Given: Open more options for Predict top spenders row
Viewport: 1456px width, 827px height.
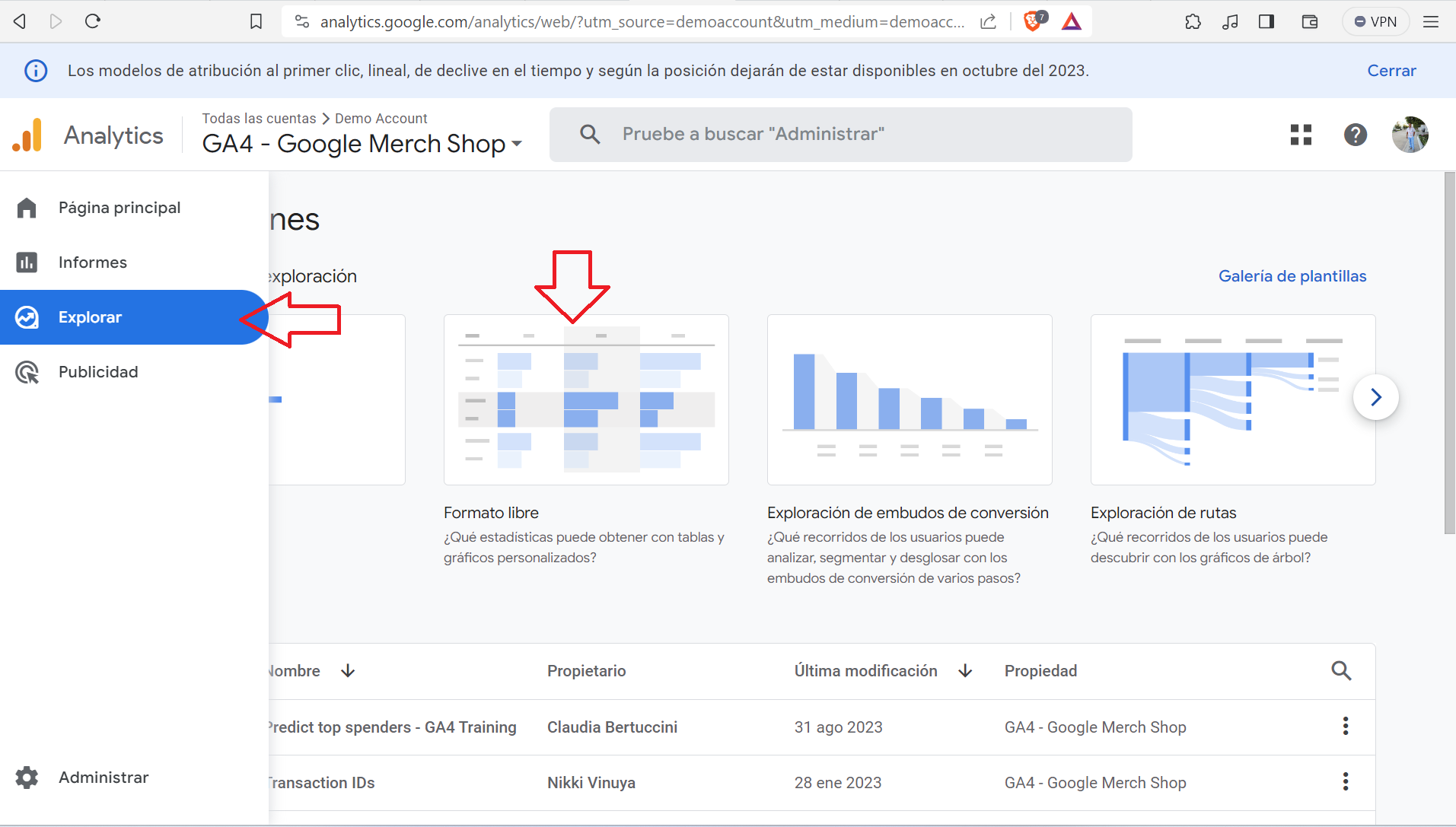Looking at the screenshot, I should pos(1345,726).
